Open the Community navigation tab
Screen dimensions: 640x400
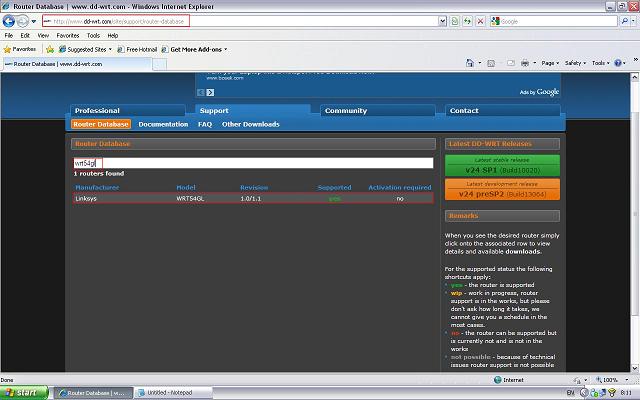[378, 111]
